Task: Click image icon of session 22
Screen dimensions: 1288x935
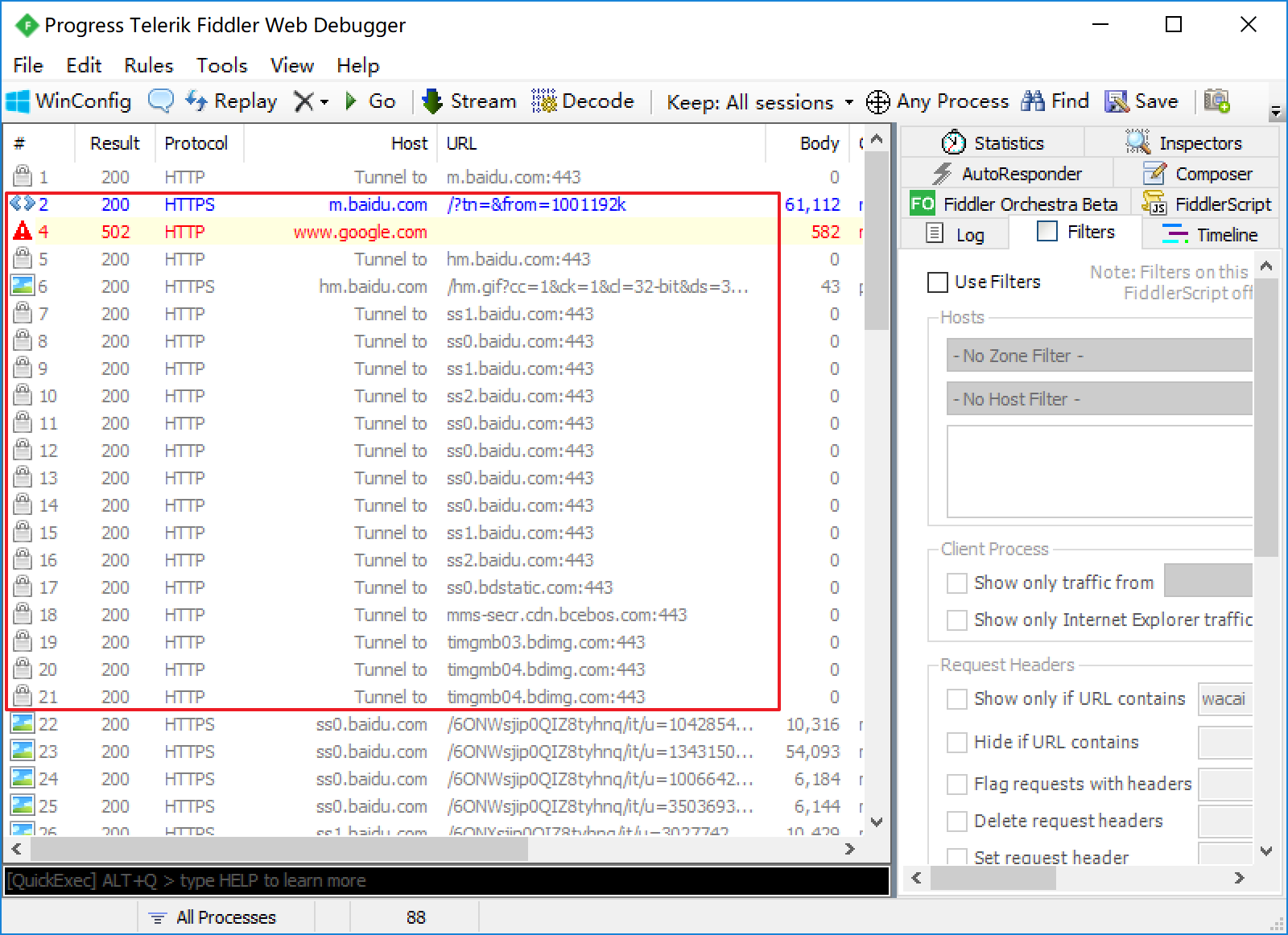Action: tap(23, 723)
